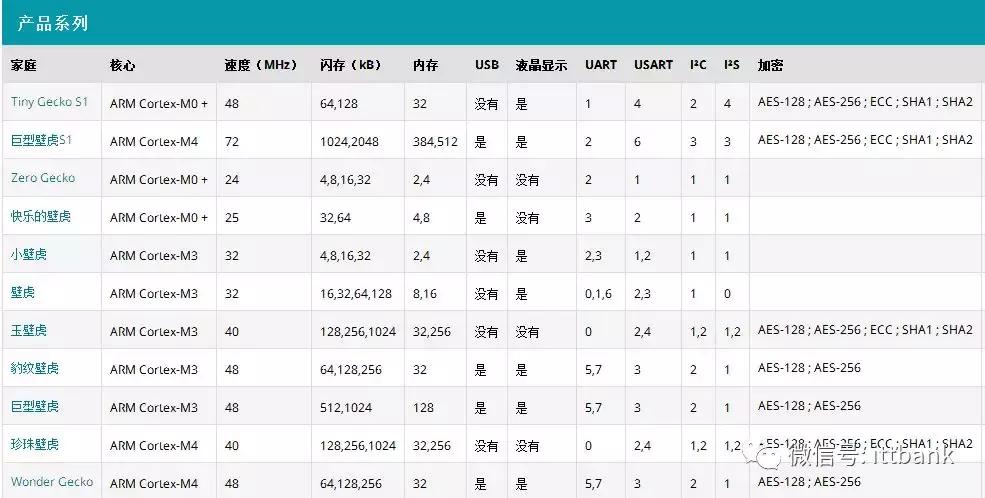
Task: Click the 速度（MHz）column header
Action: [261, 65]
